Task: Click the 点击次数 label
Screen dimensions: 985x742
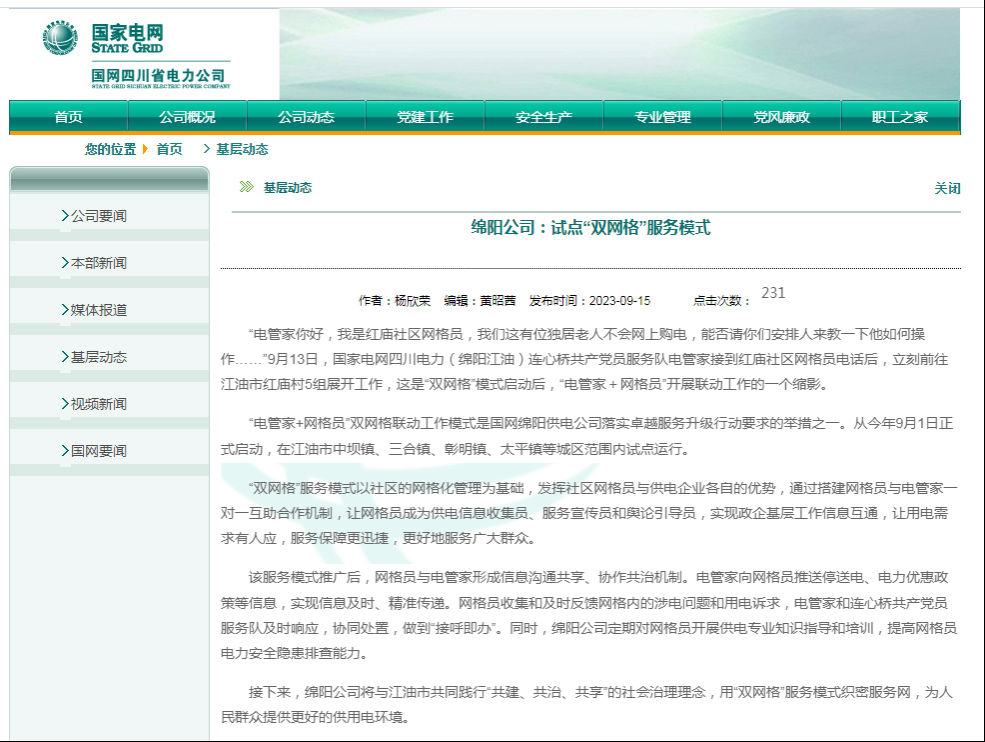Action: pyautogui.click(x=721, y=300)
